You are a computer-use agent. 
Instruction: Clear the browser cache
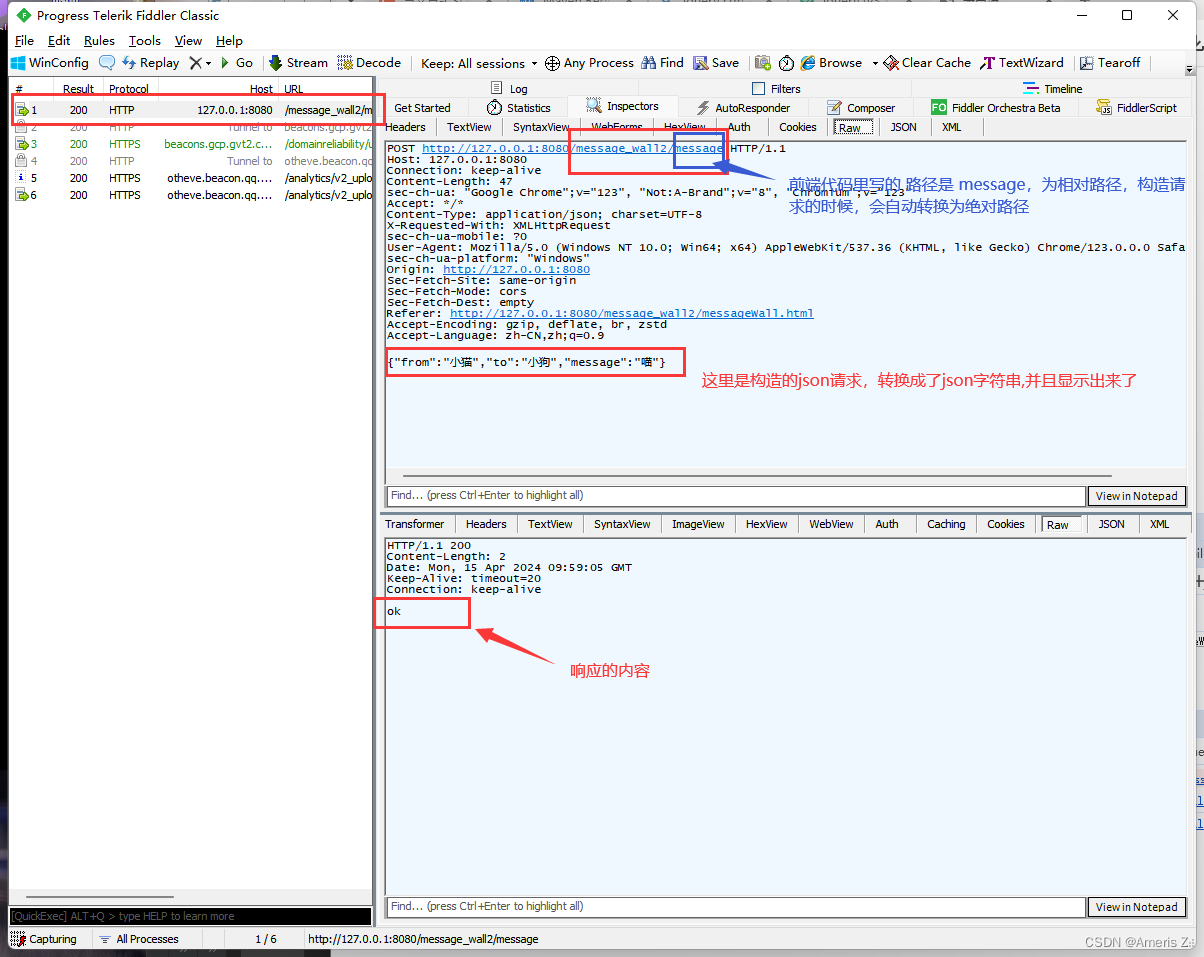tap(927, 62)
